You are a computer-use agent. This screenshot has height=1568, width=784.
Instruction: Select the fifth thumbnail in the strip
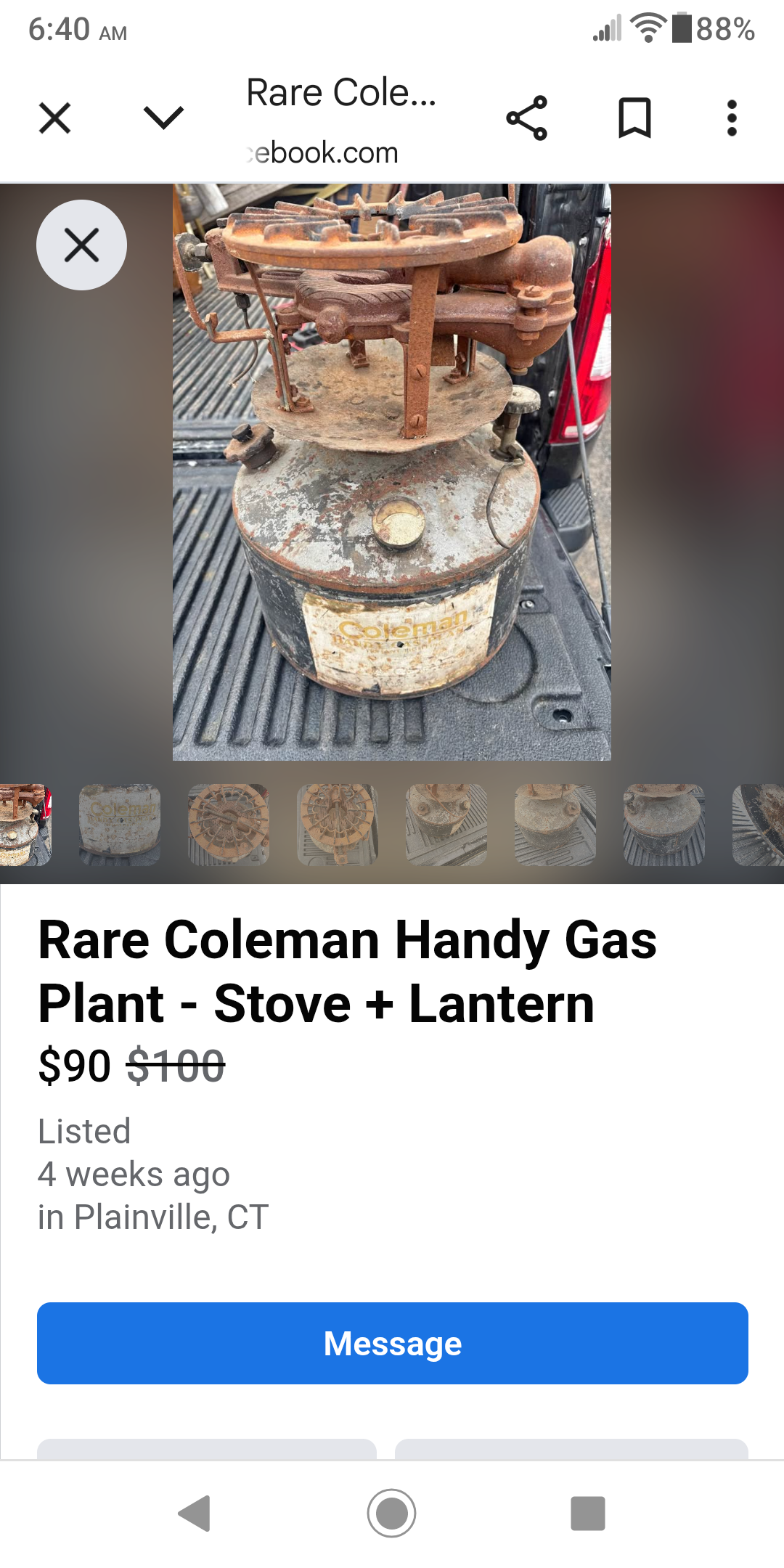click(x=446, y=825)
